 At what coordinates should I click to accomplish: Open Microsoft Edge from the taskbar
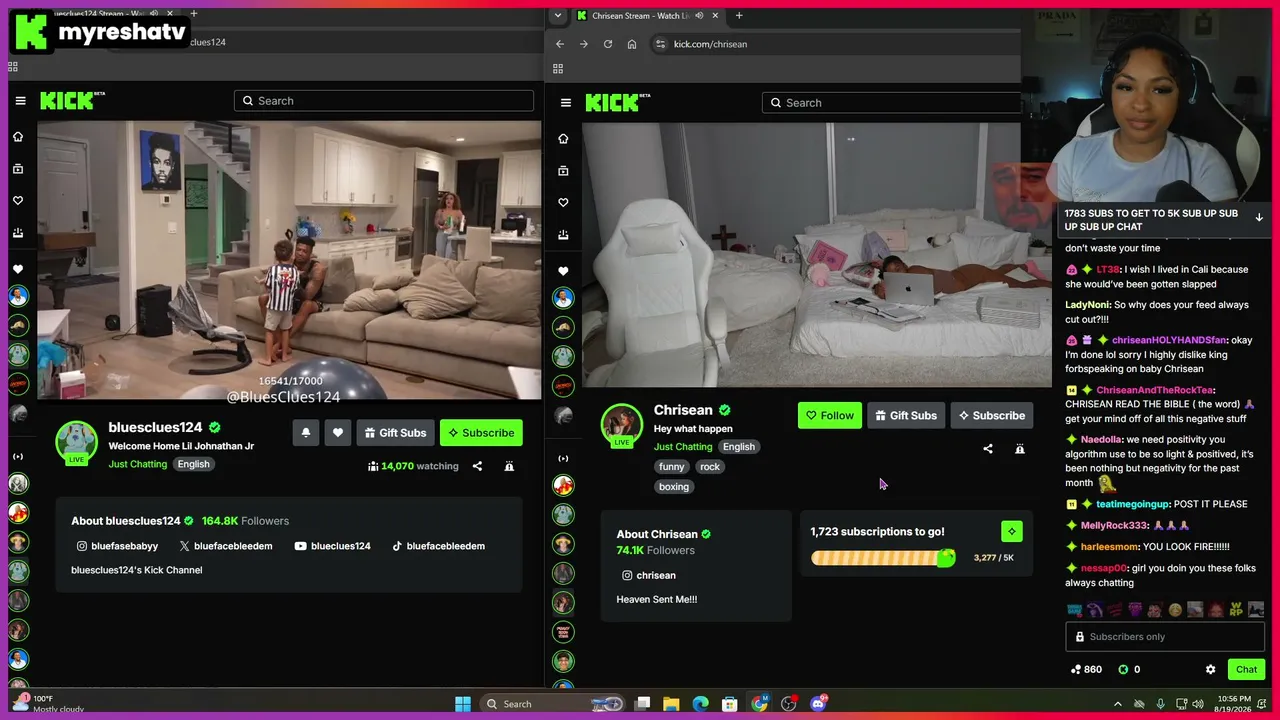[x=700, y=704]
